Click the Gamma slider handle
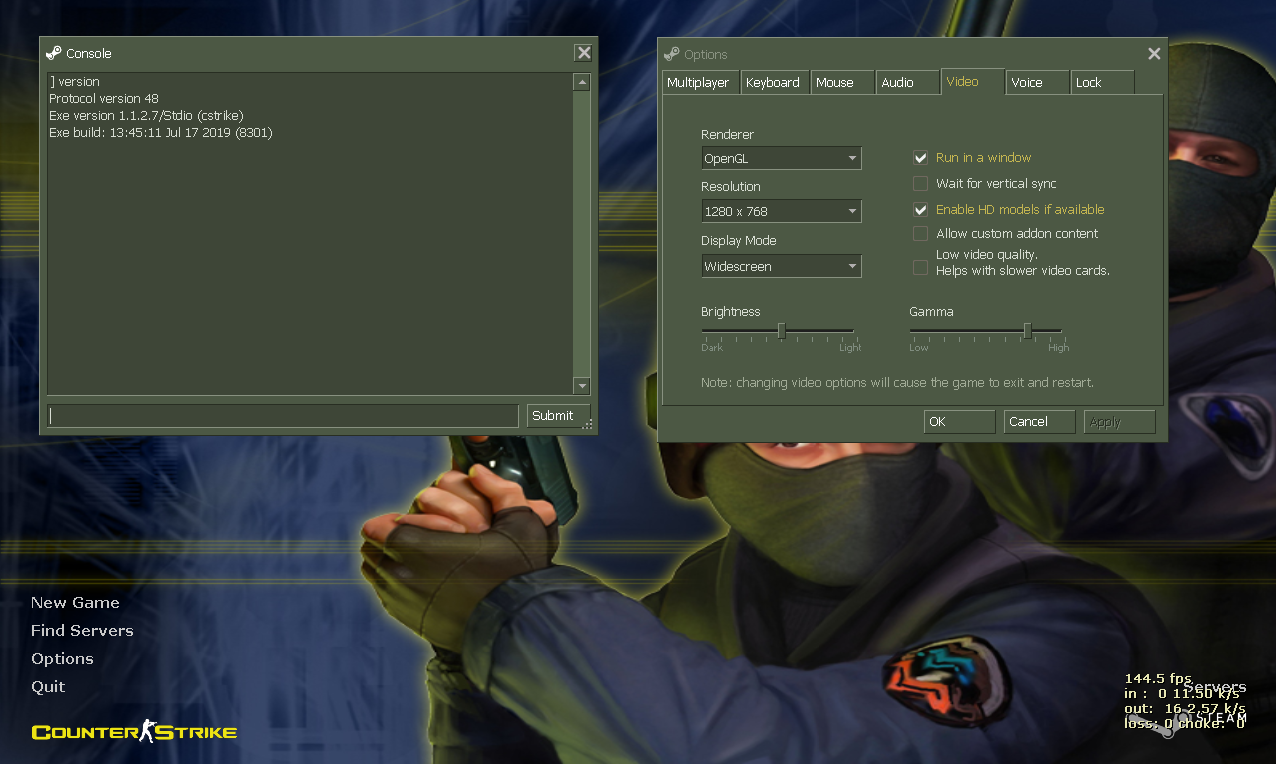1276x764 pixels. pyautogui.click(x=1027, y=331)
